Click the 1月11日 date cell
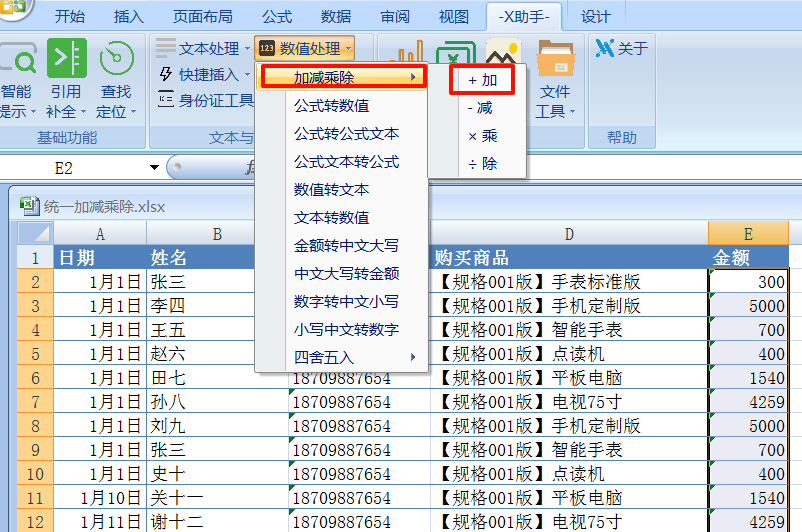Viewport: 802px width, 532px height. click(x=100, y=522)
